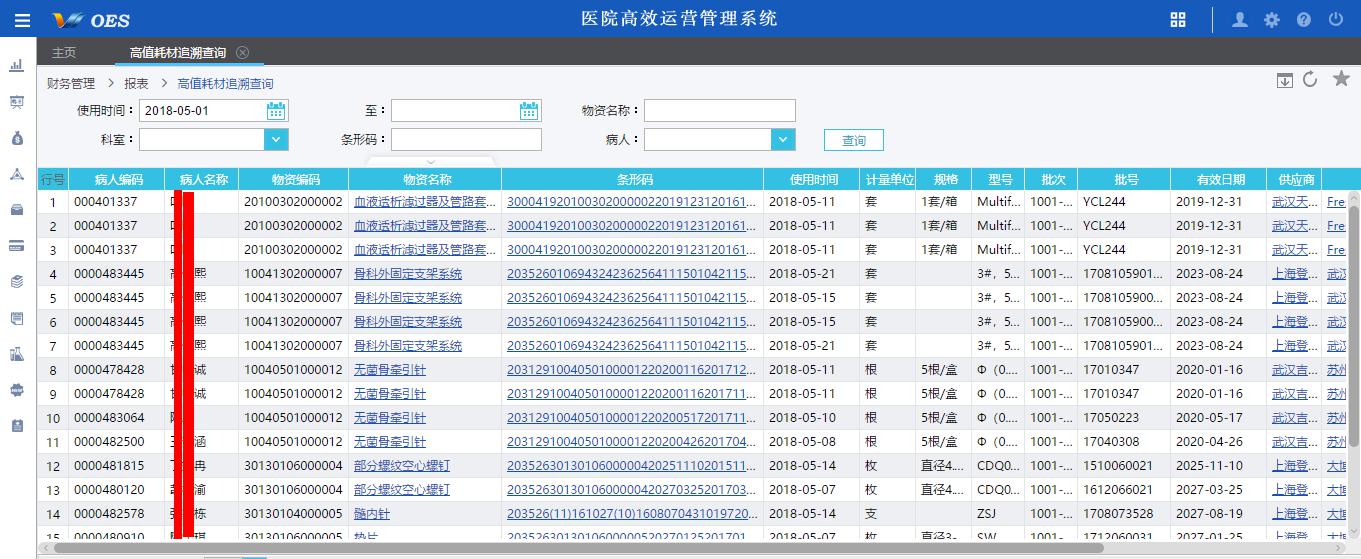The image size is (1361, 559).
Task: Switch to the 主页 tab
Action: pos(64,52)
